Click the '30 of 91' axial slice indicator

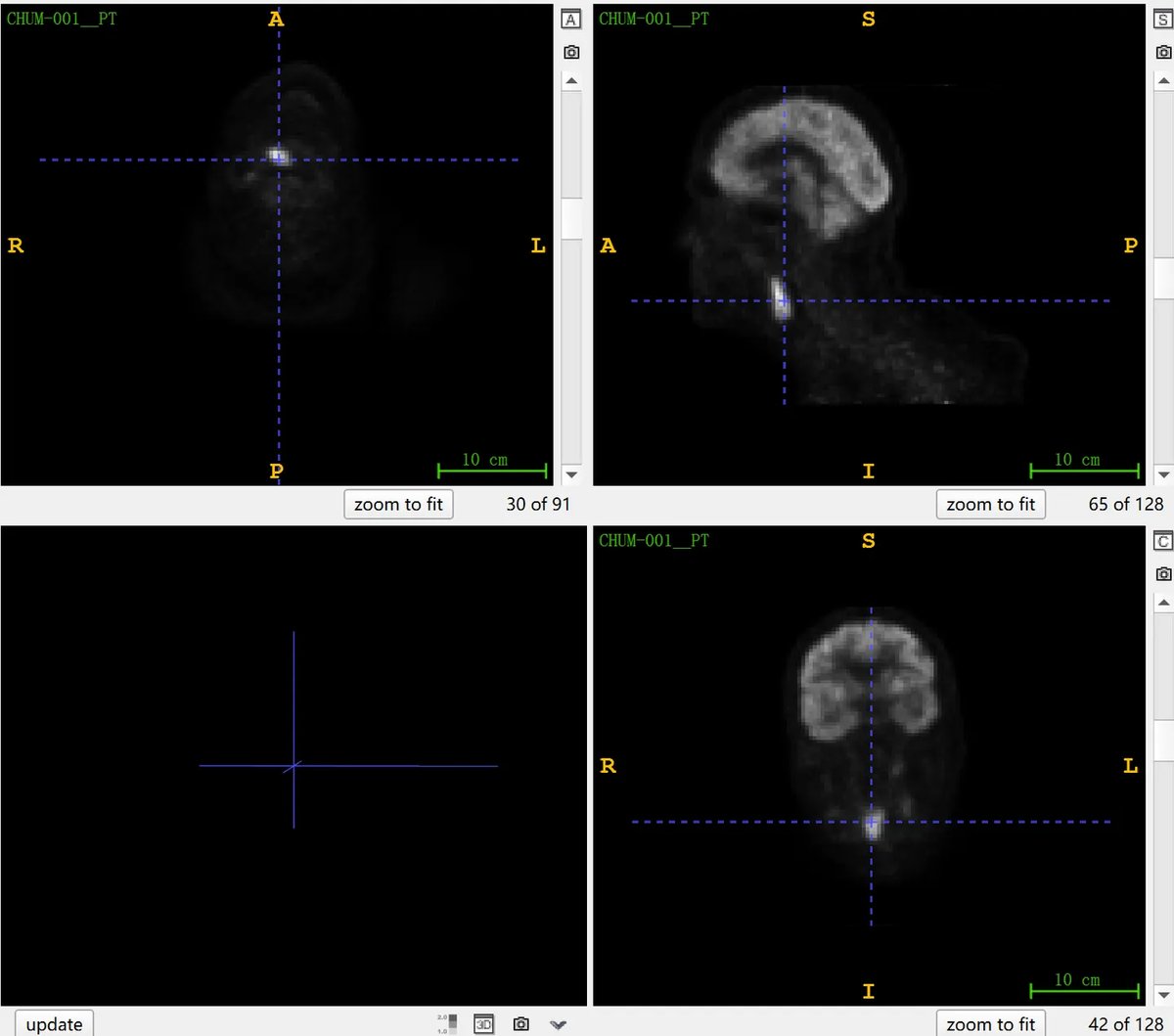pos(537,505)
